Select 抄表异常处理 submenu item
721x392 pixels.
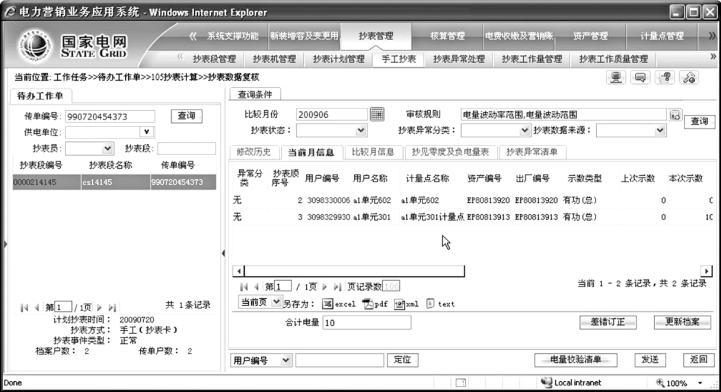[x=459, y=59]
